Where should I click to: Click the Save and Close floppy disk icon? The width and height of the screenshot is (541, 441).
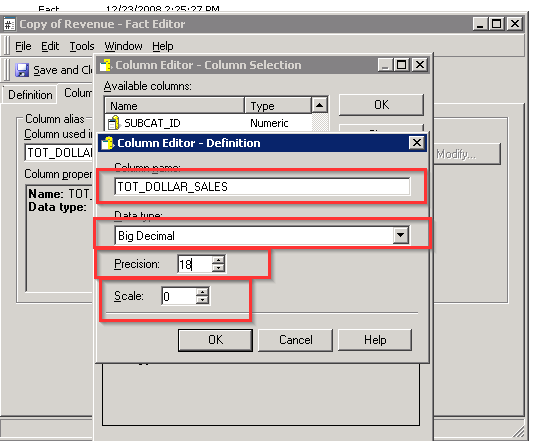pos(22,70)
